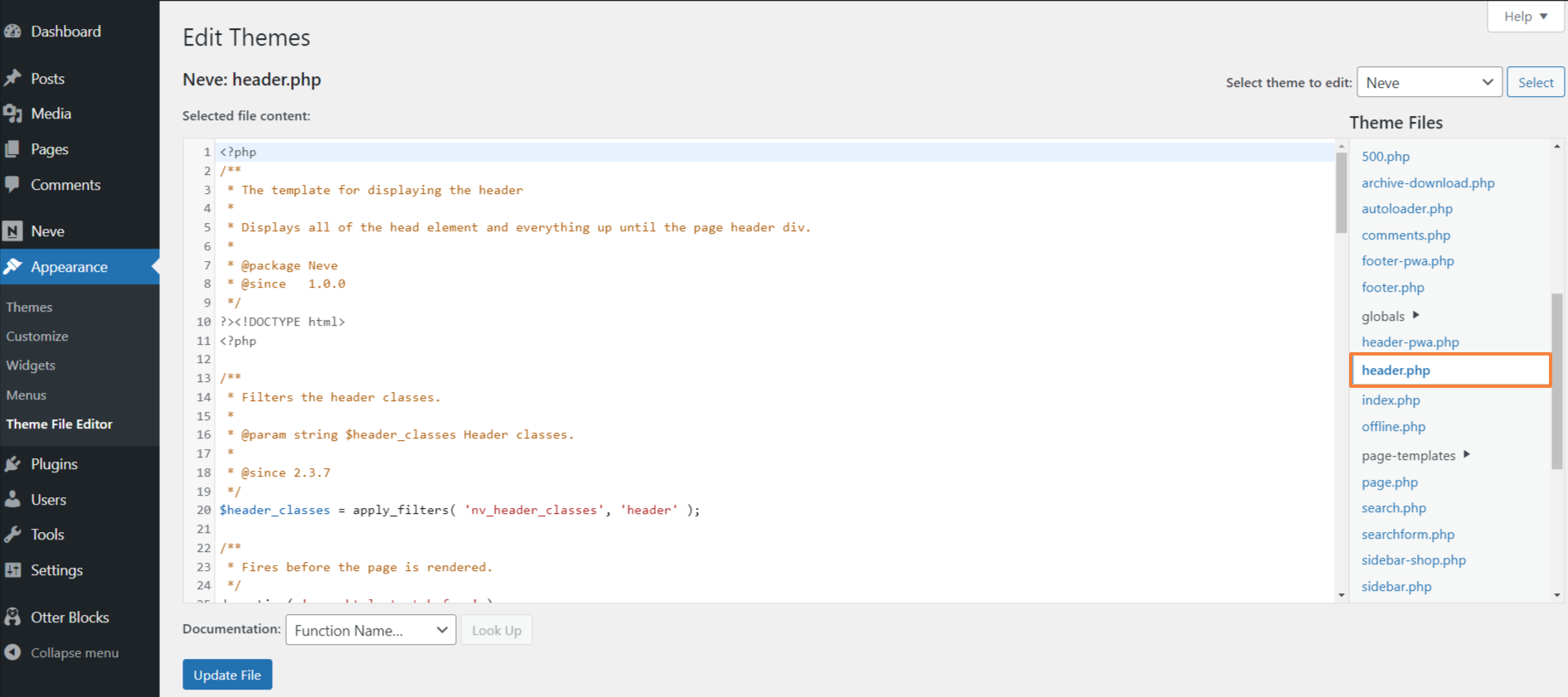Open offline.php file
1568x697 pixels.
point(1393,427)
